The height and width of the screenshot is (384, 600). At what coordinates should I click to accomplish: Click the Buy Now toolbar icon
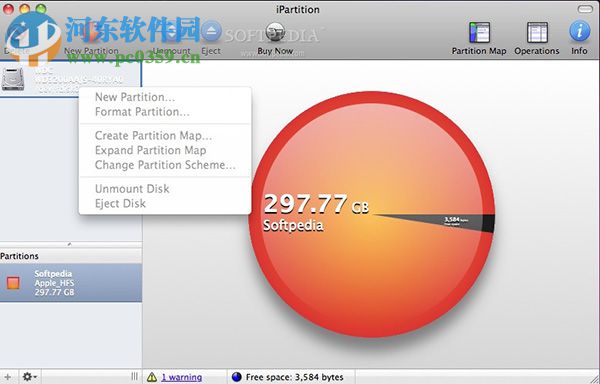(275, 32)
